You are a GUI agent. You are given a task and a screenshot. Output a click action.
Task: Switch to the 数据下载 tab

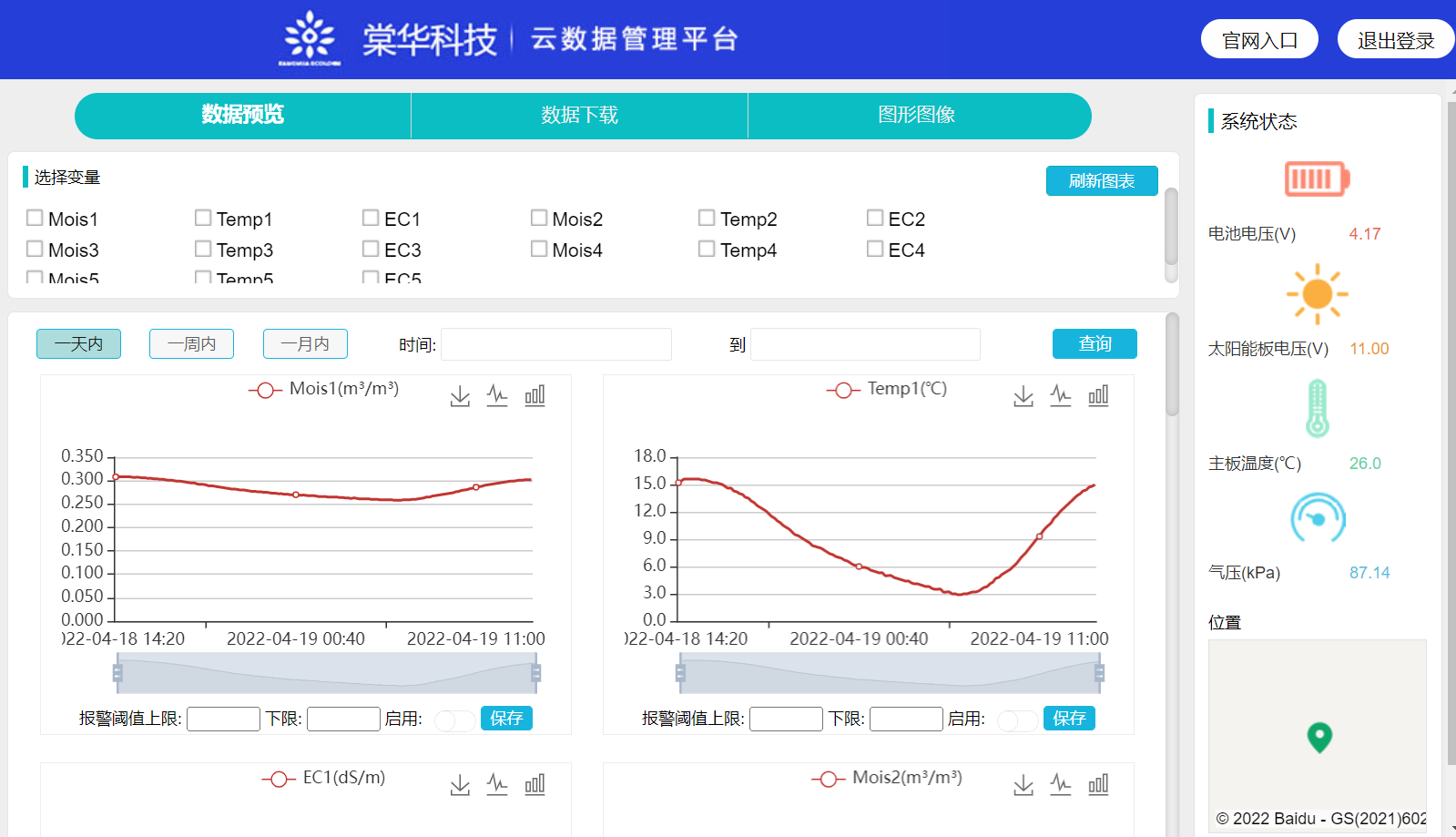[579, 115]
